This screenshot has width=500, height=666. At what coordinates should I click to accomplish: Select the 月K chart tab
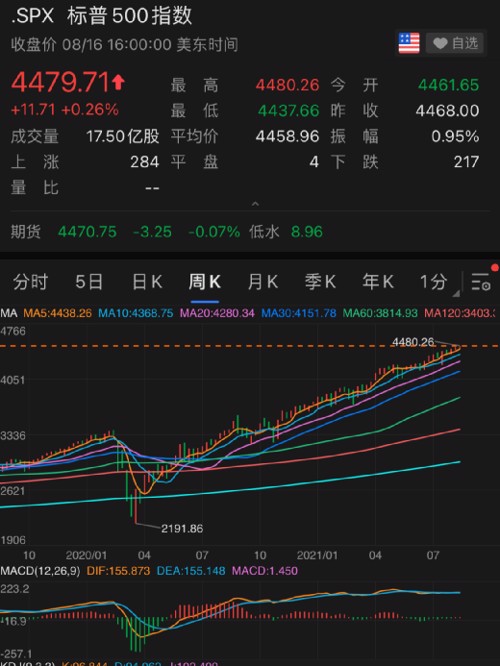[x=263, y=282]
